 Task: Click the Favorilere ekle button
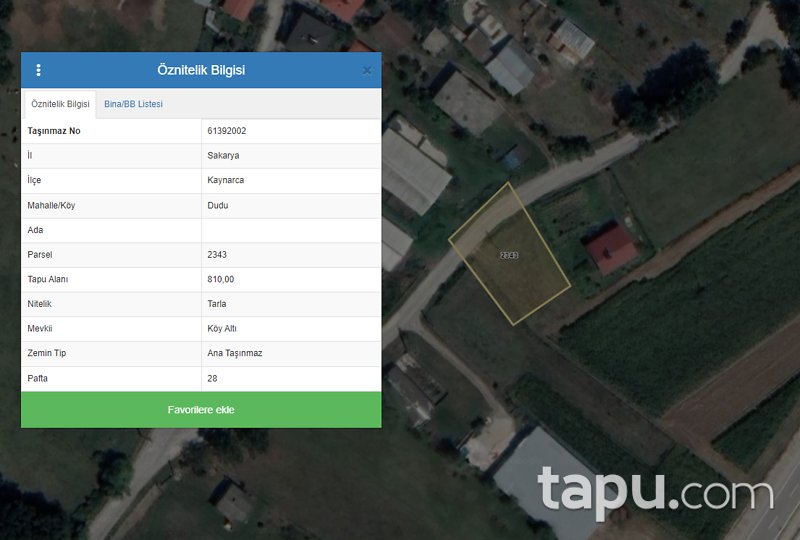coord(201,410)
